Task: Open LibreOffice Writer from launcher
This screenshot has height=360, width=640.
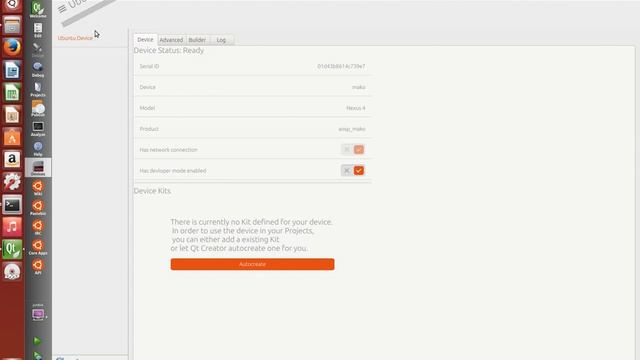Action: (x=12, y=70)
